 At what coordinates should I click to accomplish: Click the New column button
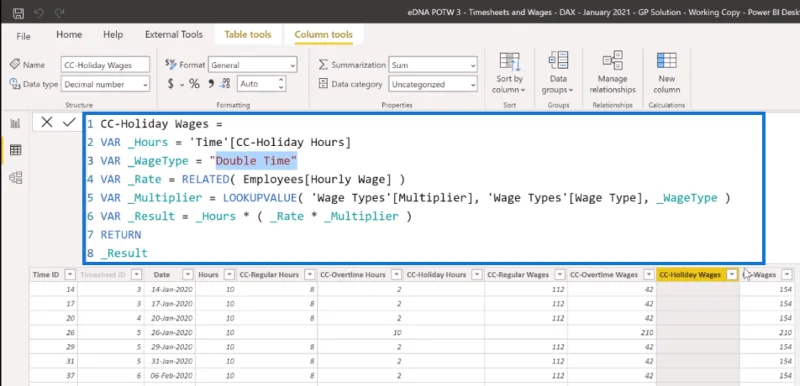[666, 73]
